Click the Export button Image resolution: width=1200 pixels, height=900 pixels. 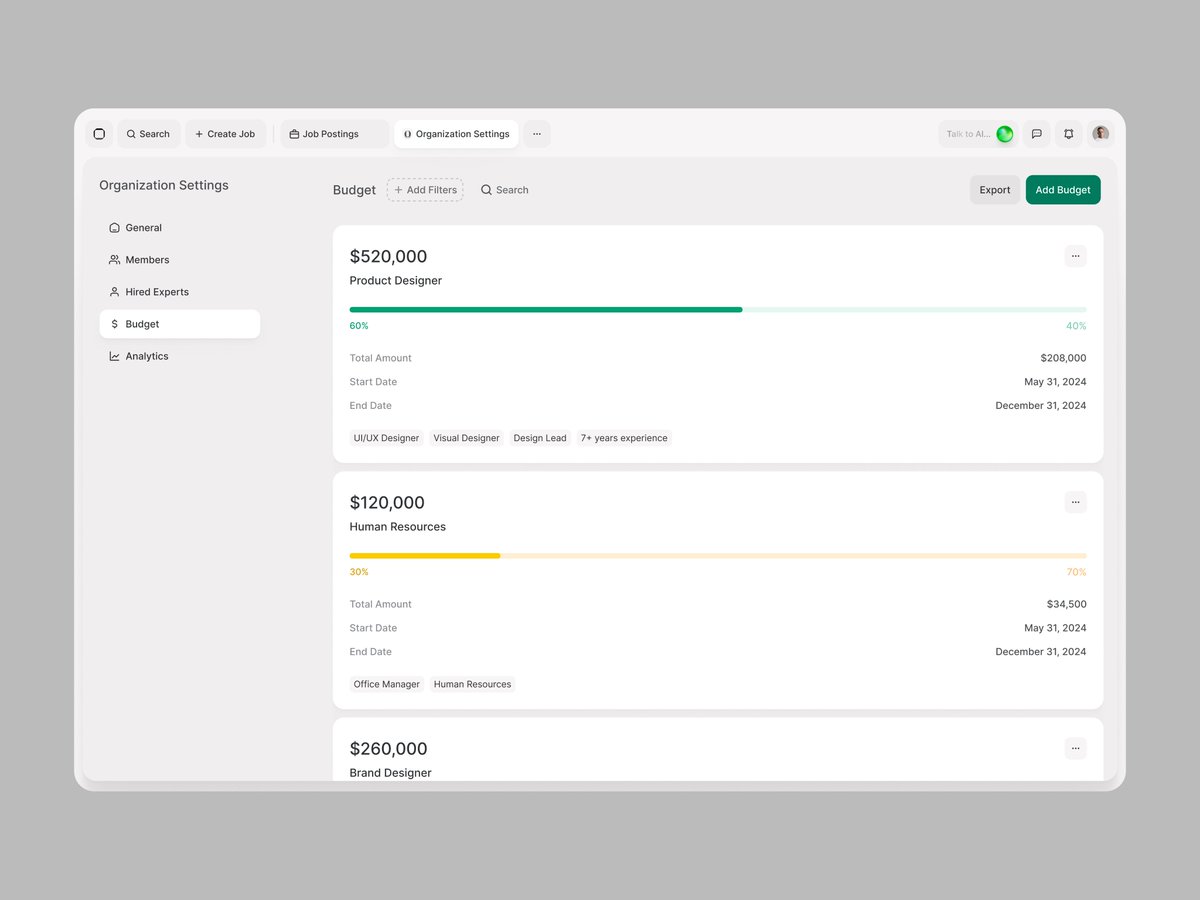pos(995,190)
